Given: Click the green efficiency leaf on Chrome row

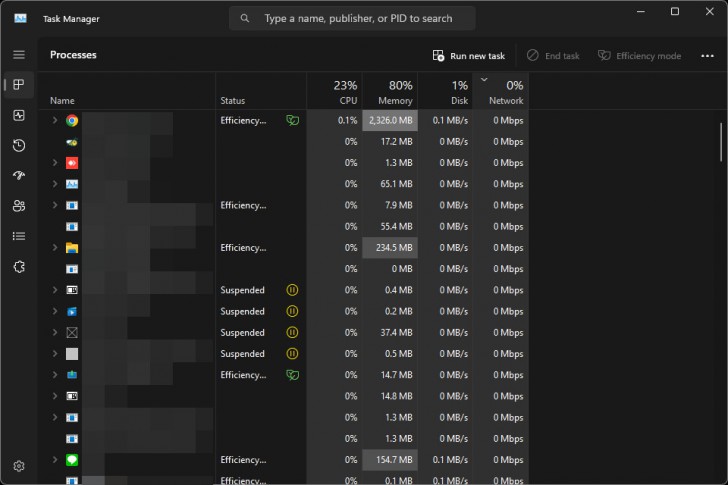Looking at the screenshot, I should [292, 121].
